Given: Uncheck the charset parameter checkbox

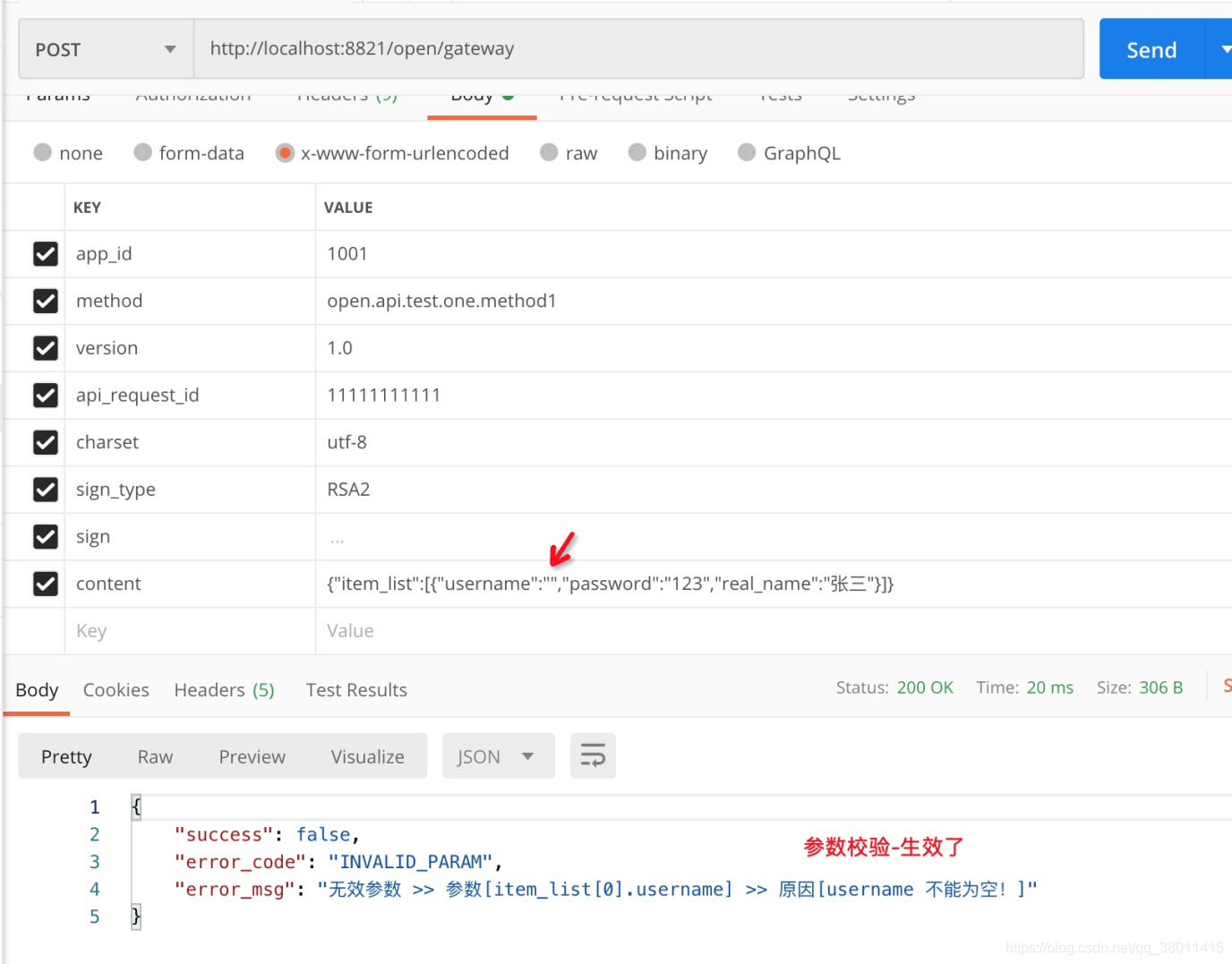Looking at the screenshot, I should [46, 442].
